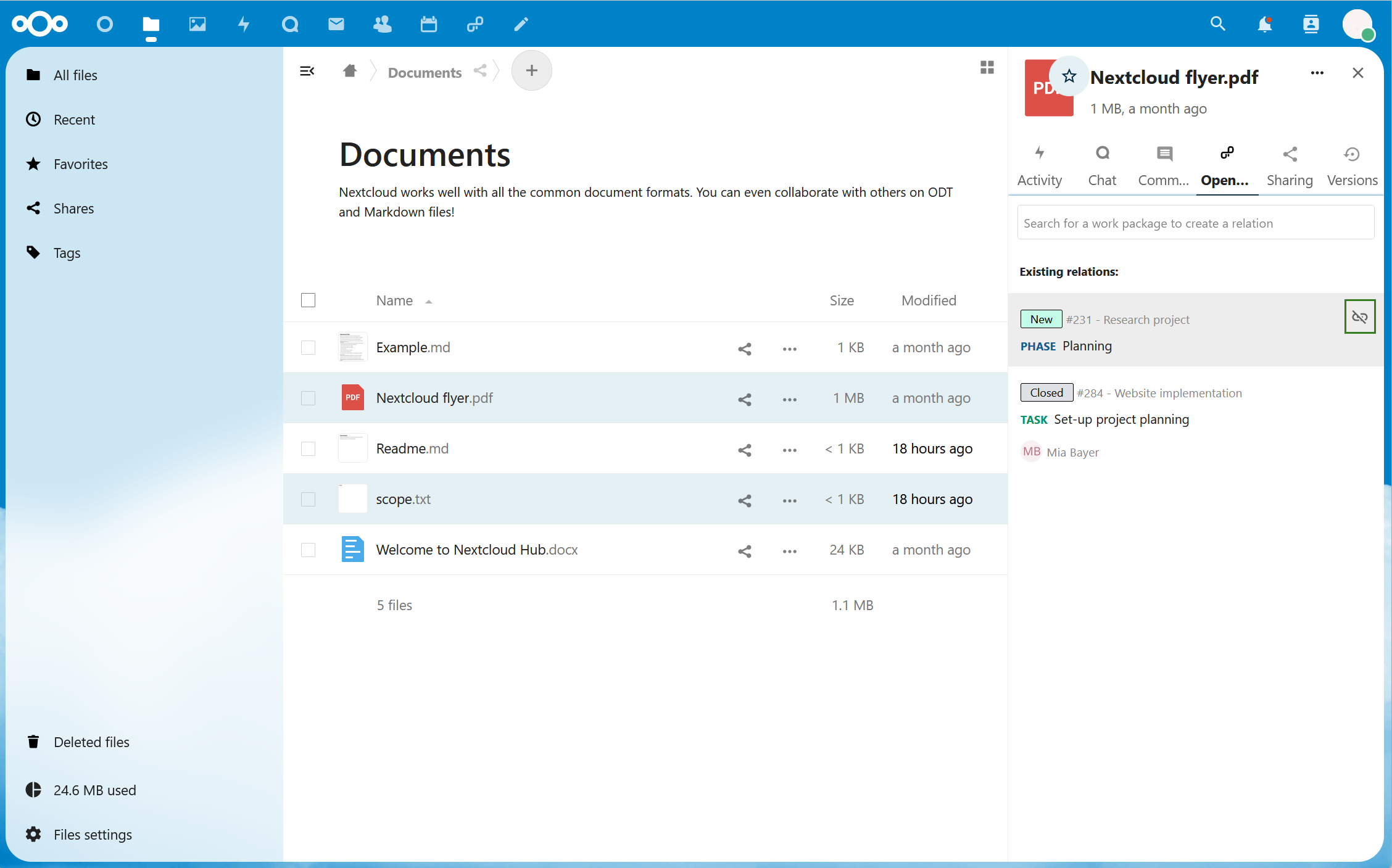Open the Calendar app
The height and width of the screenshot is (868, 1392).
pyautogui.click(x=428, y=24)
